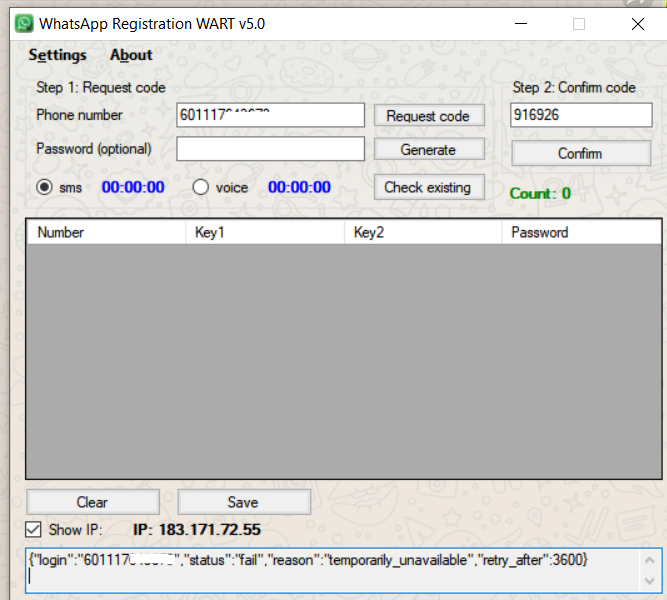Click the sms timer 00:00:00
Screen dimensions: 667x600
(x=133, y=187)
